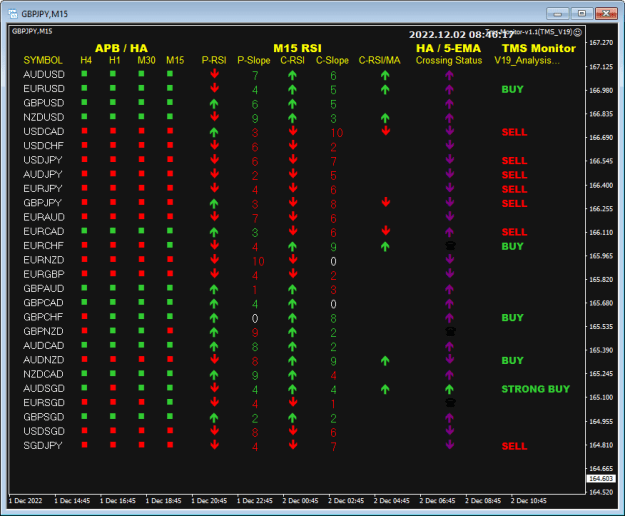Click the USDCAD H1 red square

[x=113, y=131]
